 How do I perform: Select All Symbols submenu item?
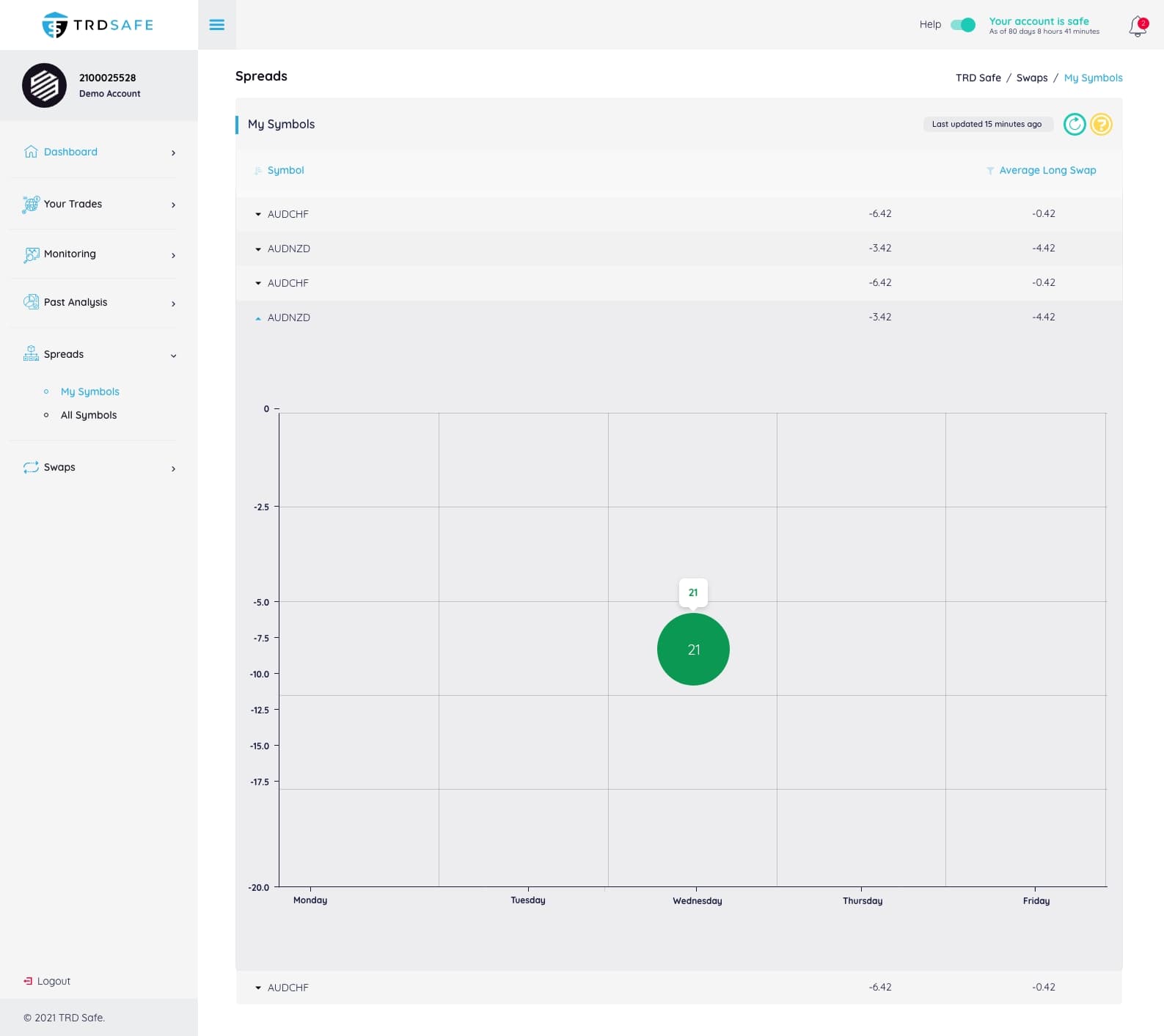coord(89,415)
